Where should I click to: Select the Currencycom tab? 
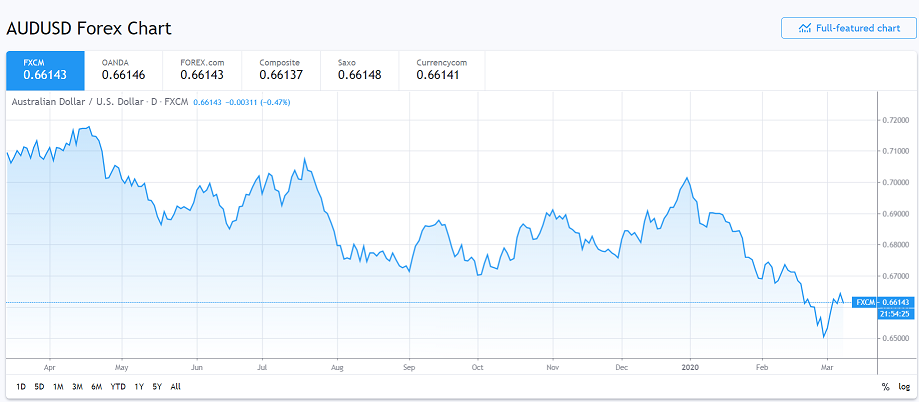pyautogui.click(x=442, y=70)
